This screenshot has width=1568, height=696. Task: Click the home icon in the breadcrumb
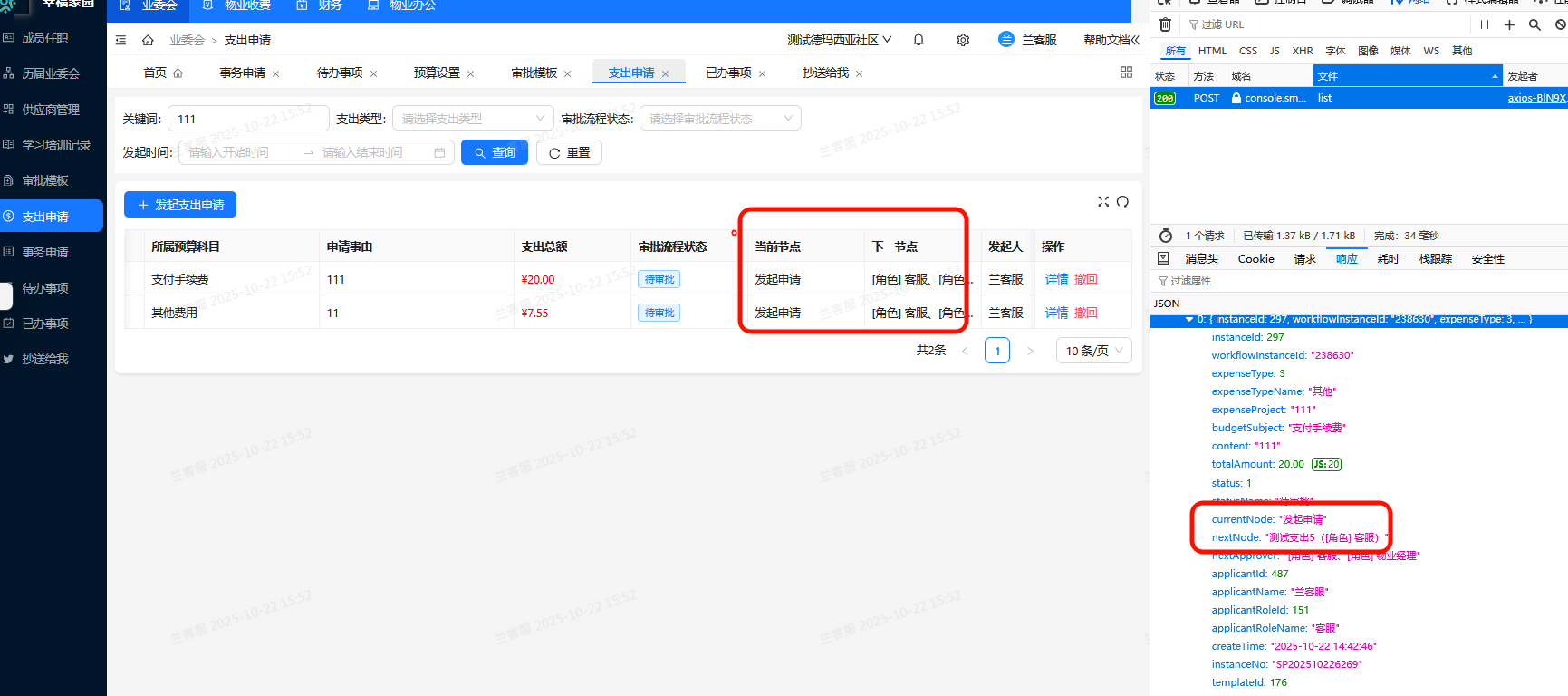[148, 40]
